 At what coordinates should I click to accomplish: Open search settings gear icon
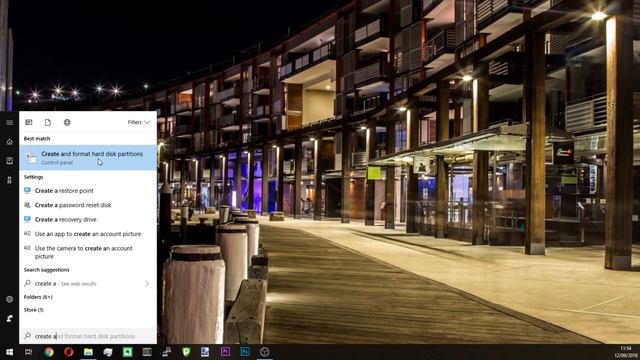pyautogui.click(x=9, y=299)
